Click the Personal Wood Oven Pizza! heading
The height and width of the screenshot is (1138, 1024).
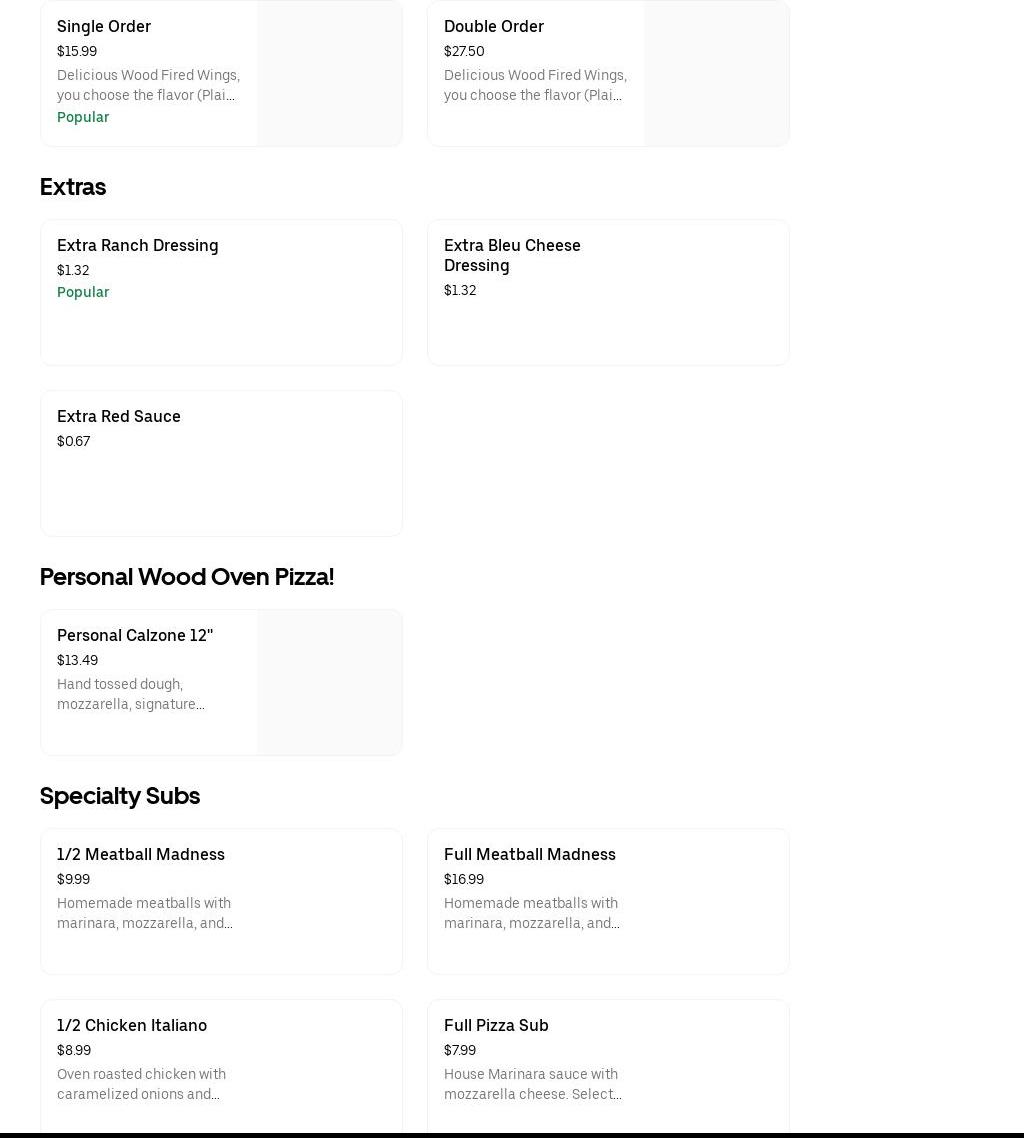point(187,577)
